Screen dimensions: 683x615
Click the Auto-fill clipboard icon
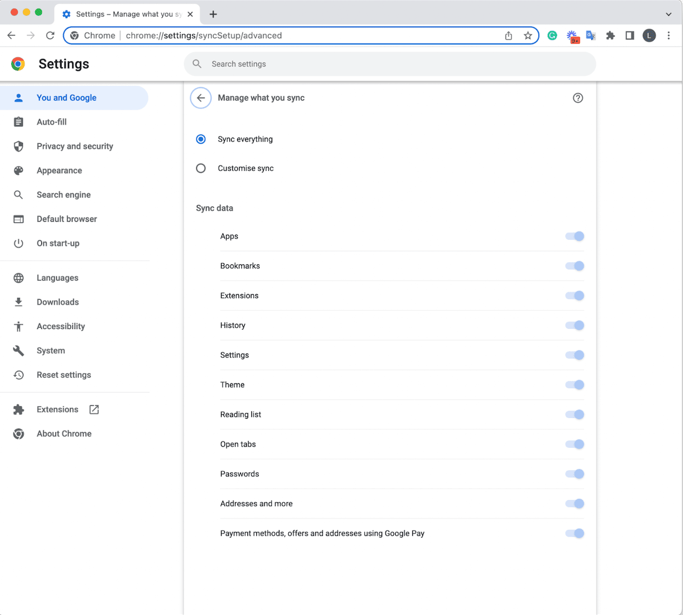[x=18, y=122]
